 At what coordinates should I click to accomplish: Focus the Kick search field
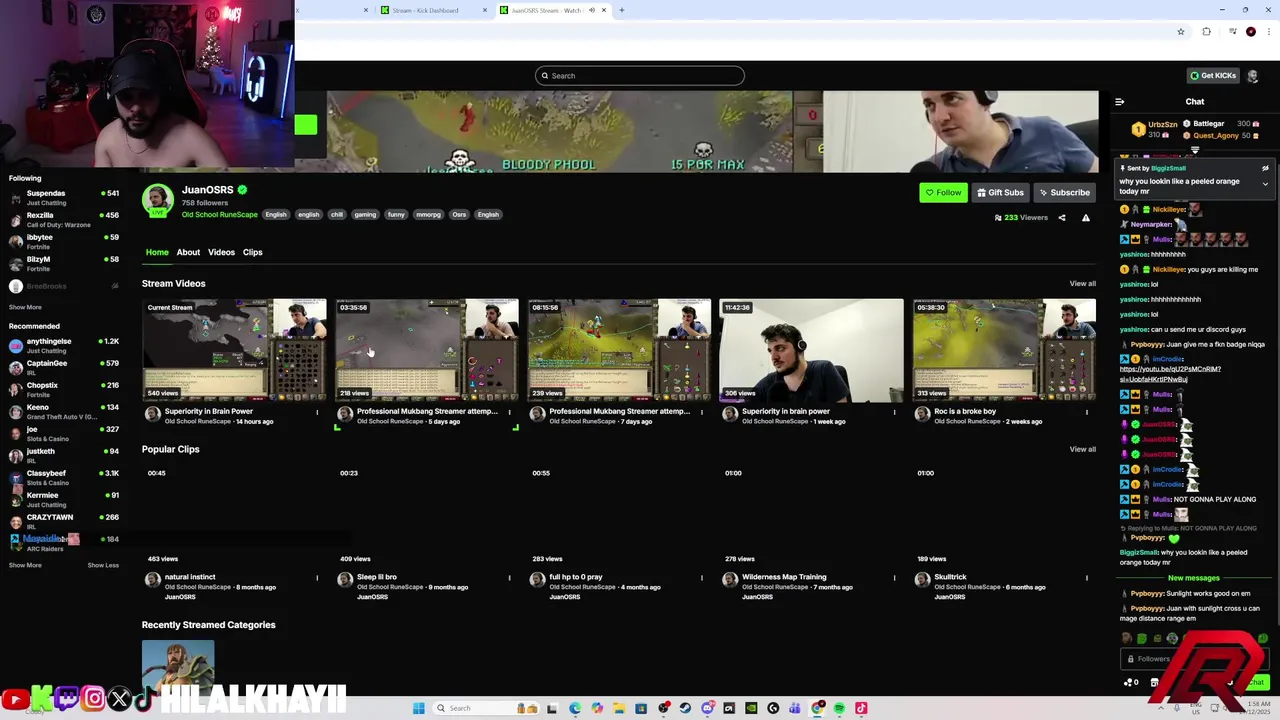tap(640, 76)
